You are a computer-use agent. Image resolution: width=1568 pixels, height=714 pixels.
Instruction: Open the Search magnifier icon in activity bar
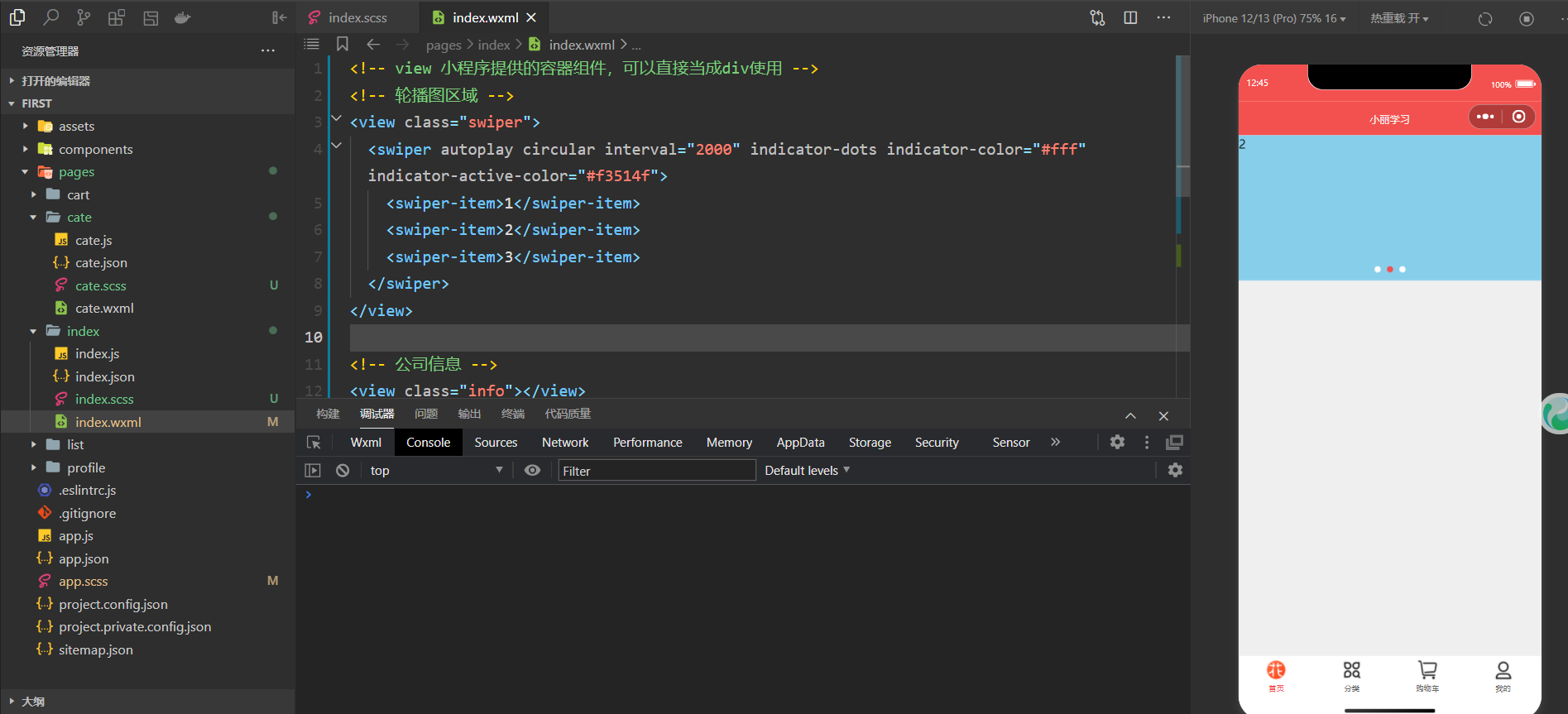(50, 17)
